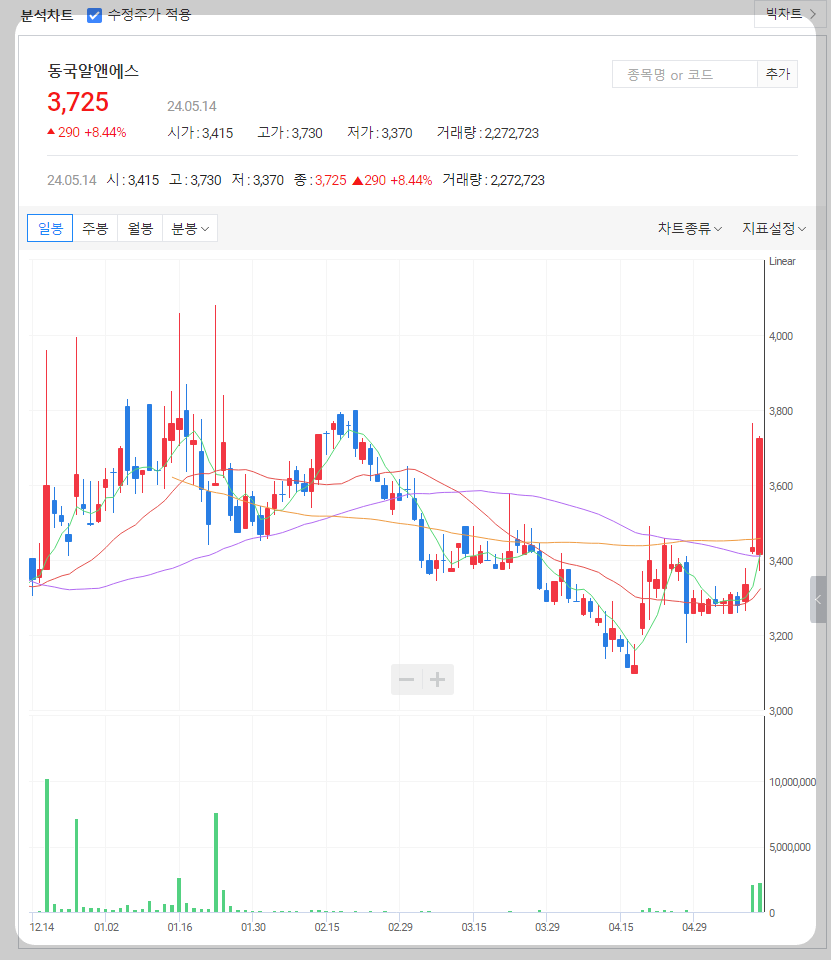
Task: Click the 24.05.14 date beside price
Action: click(x=192, y=106)
